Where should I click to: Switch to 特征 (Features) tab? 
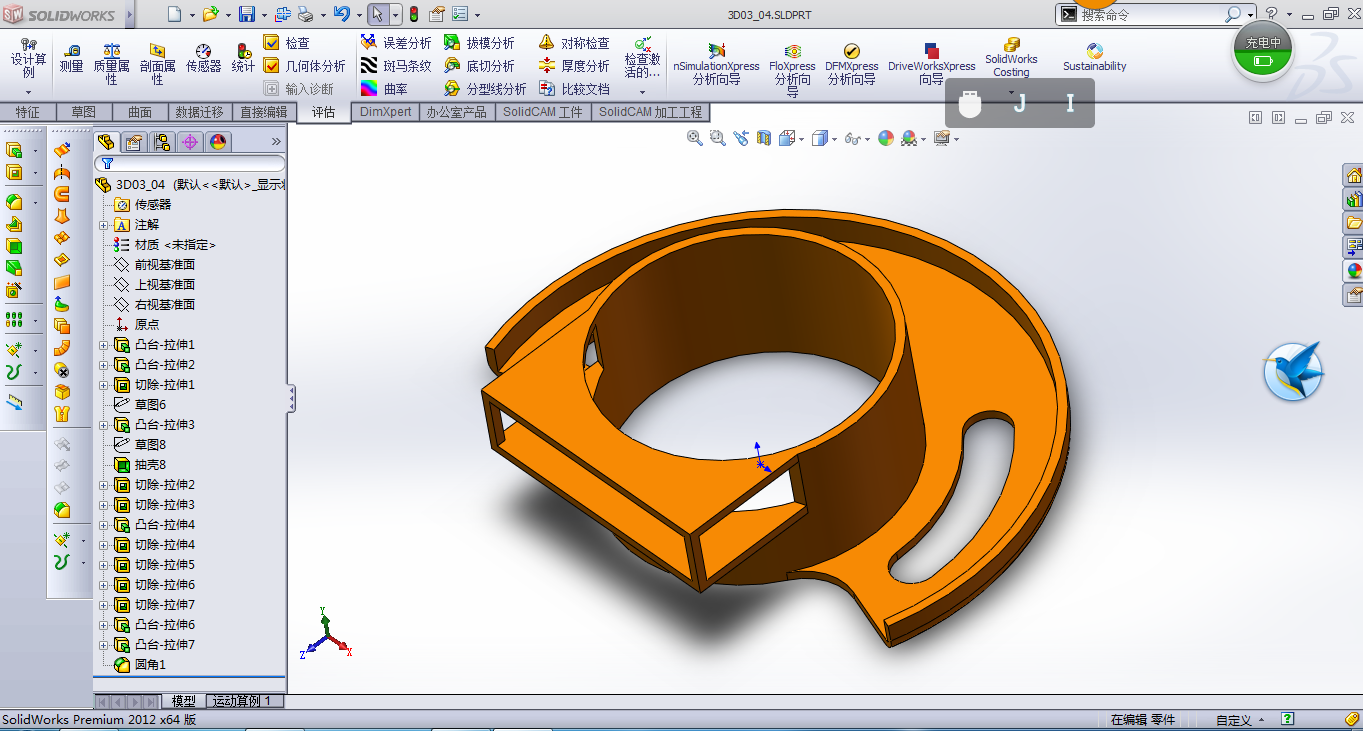27,112
